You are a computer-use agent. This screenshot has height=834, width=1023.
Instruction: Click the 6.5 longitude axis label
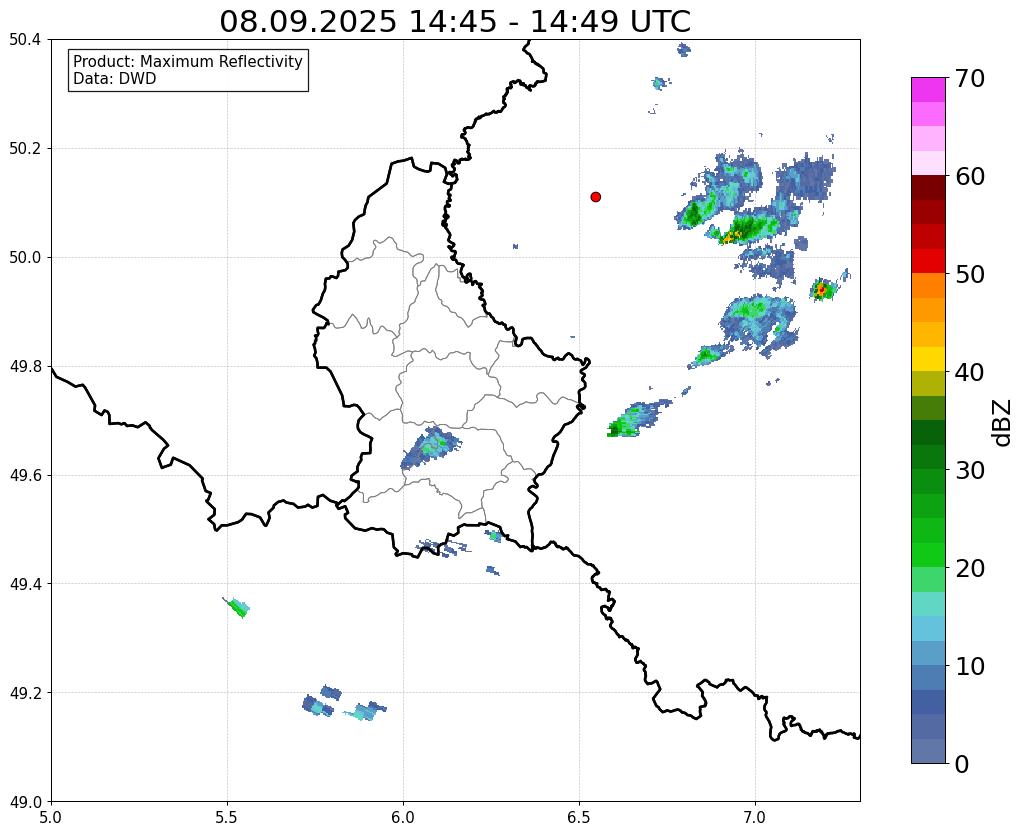579,818
